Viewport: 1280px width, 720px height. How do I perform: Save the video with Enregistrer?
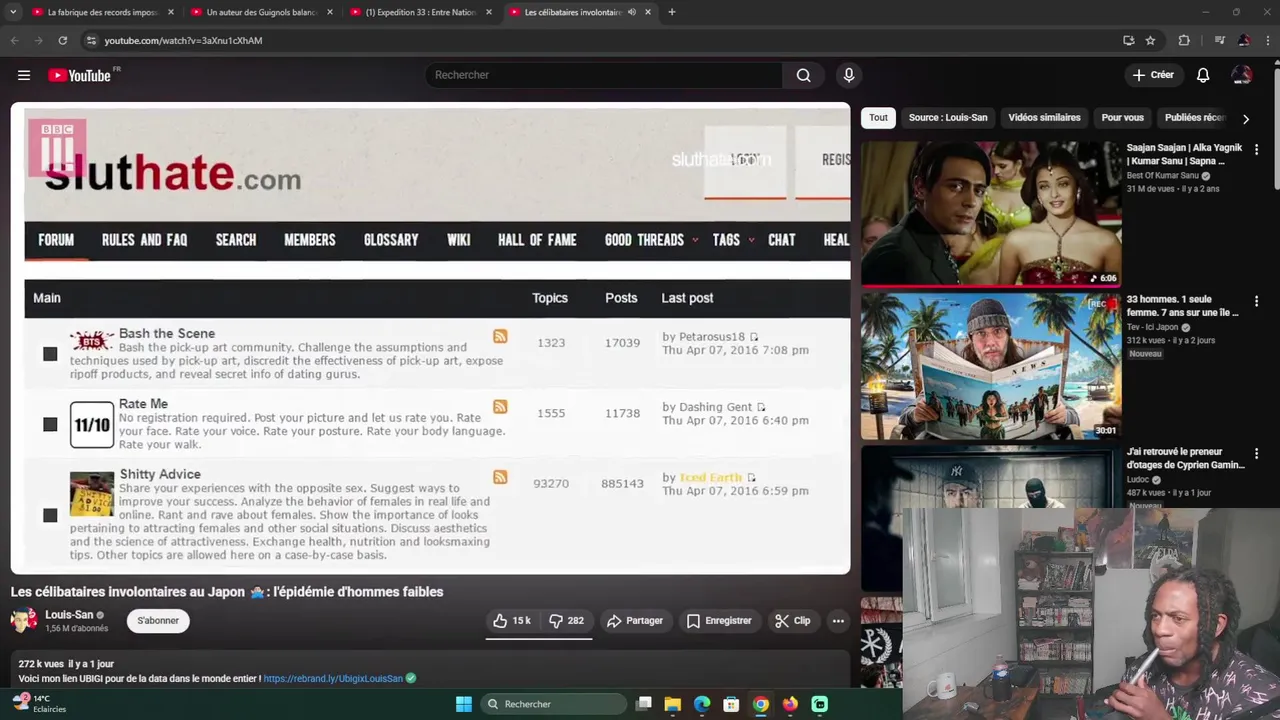(719, 621)
